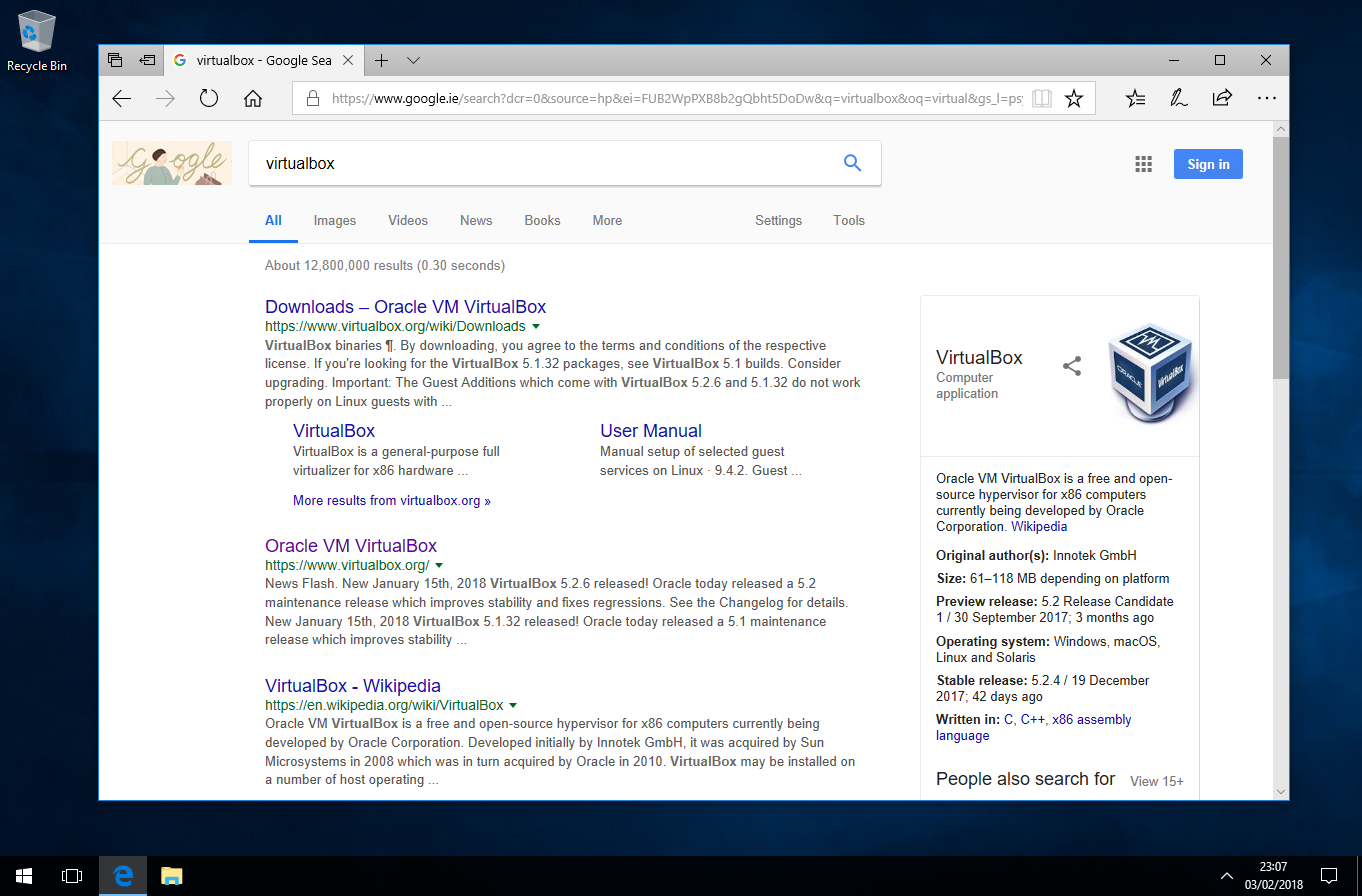Expand arrow next to en.wikipedia.org URL
Viewport: 1362px width, 896px height.
click(513, 705)
